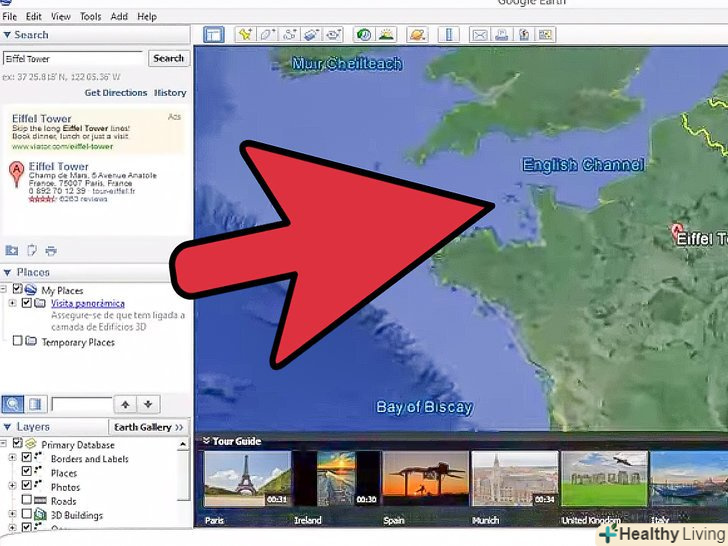Viewport: 728px width, 546px height.
Task: Expand the Visita panorâmica folder
Action: tap(12, 303)
